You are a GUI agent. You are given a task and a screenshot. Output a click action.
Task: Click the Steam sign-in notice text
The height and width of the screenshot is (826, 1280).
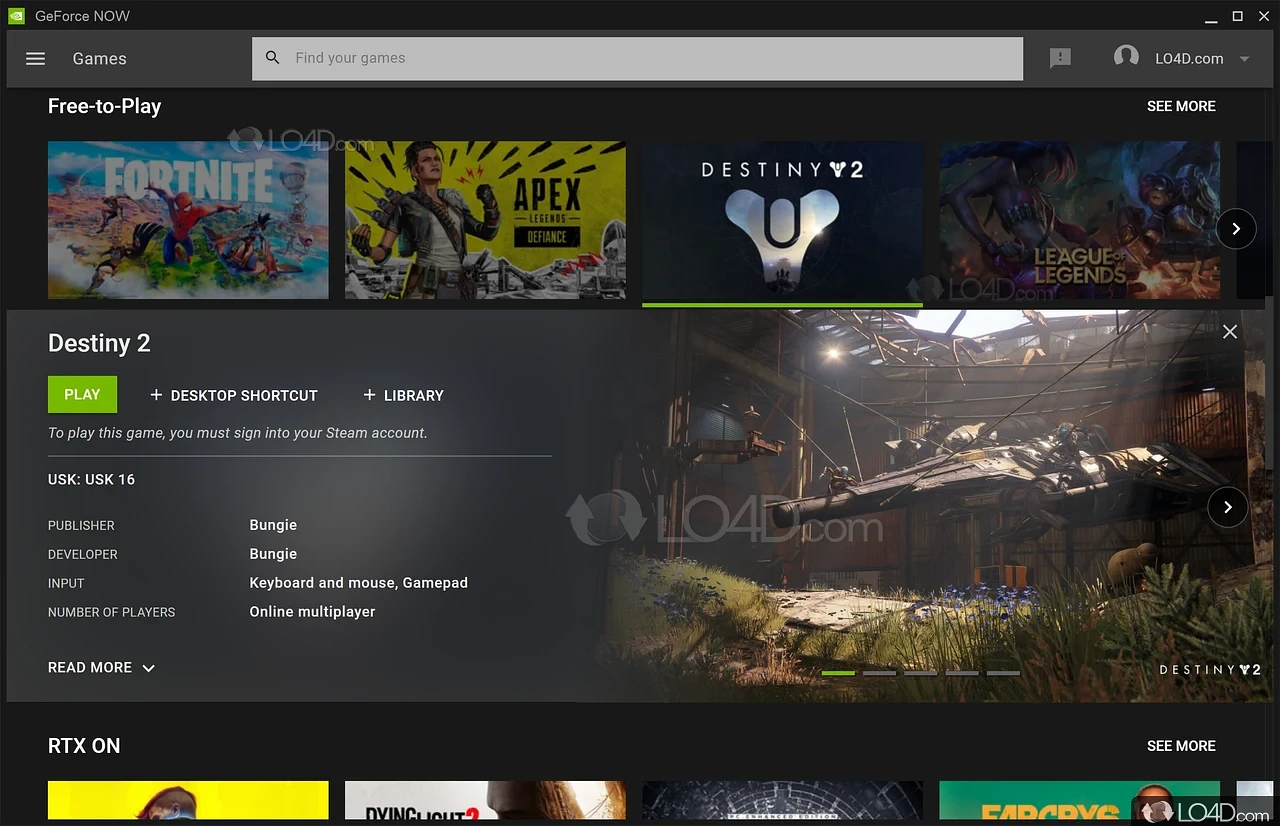238,433
